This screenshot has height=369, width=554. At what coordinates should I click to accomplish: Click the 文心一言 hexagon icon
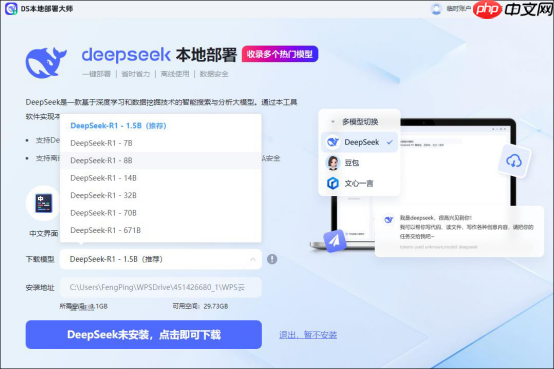(x=333, y=183)
